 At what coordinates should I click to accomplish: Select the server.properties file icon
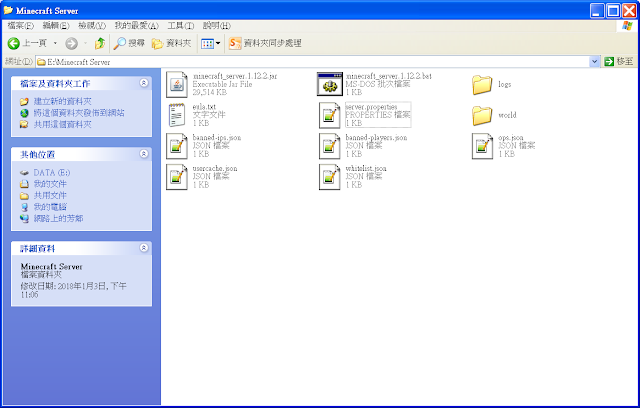point(330,115)
